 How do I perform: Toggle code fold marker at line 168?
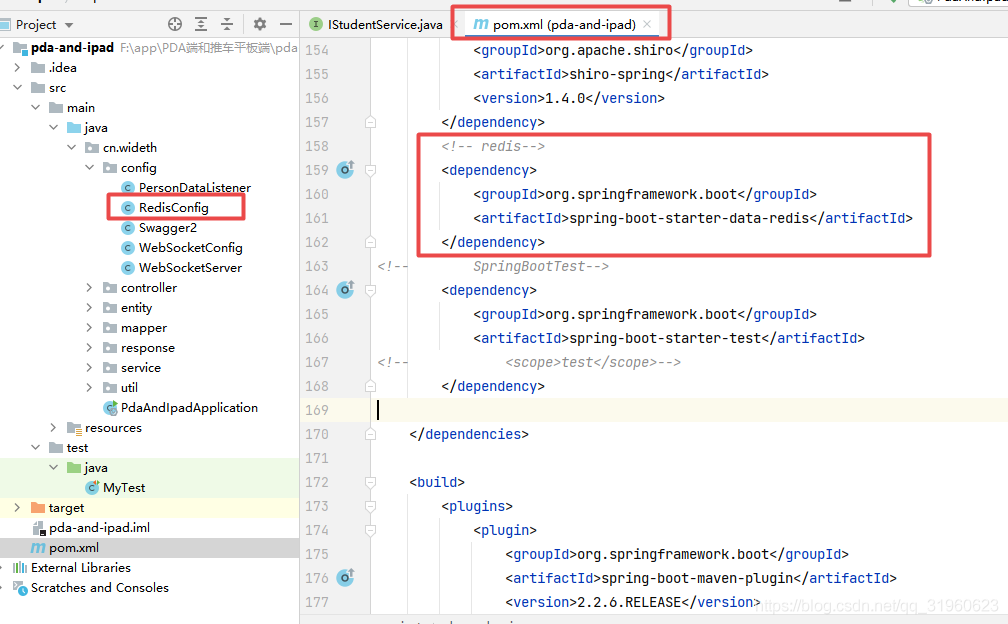pos(370,386)
